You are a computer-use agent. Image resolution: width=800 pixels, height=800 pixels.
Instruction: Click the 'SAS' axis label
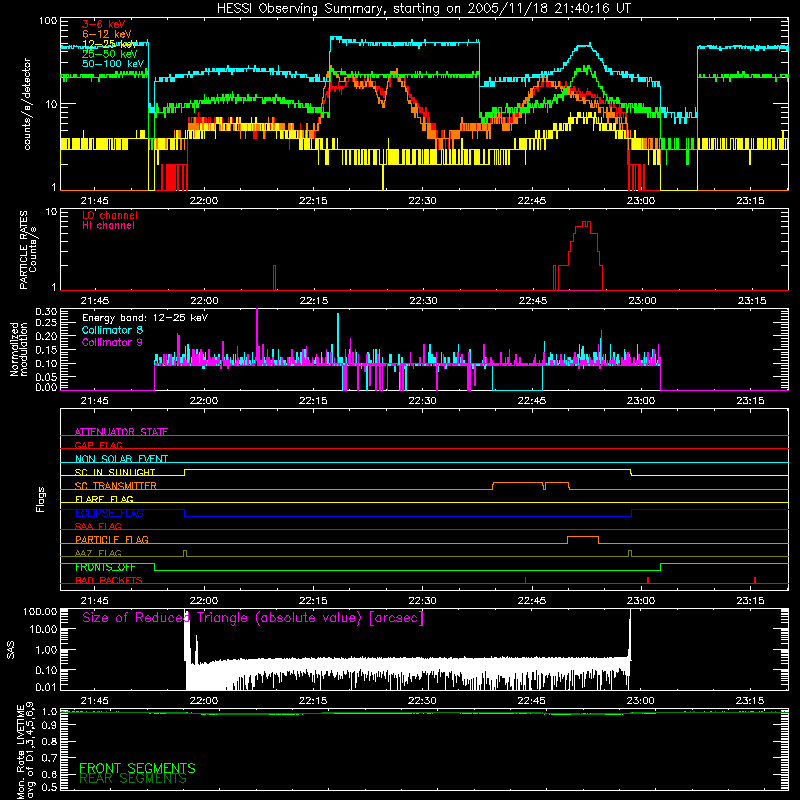click(10, 651)
